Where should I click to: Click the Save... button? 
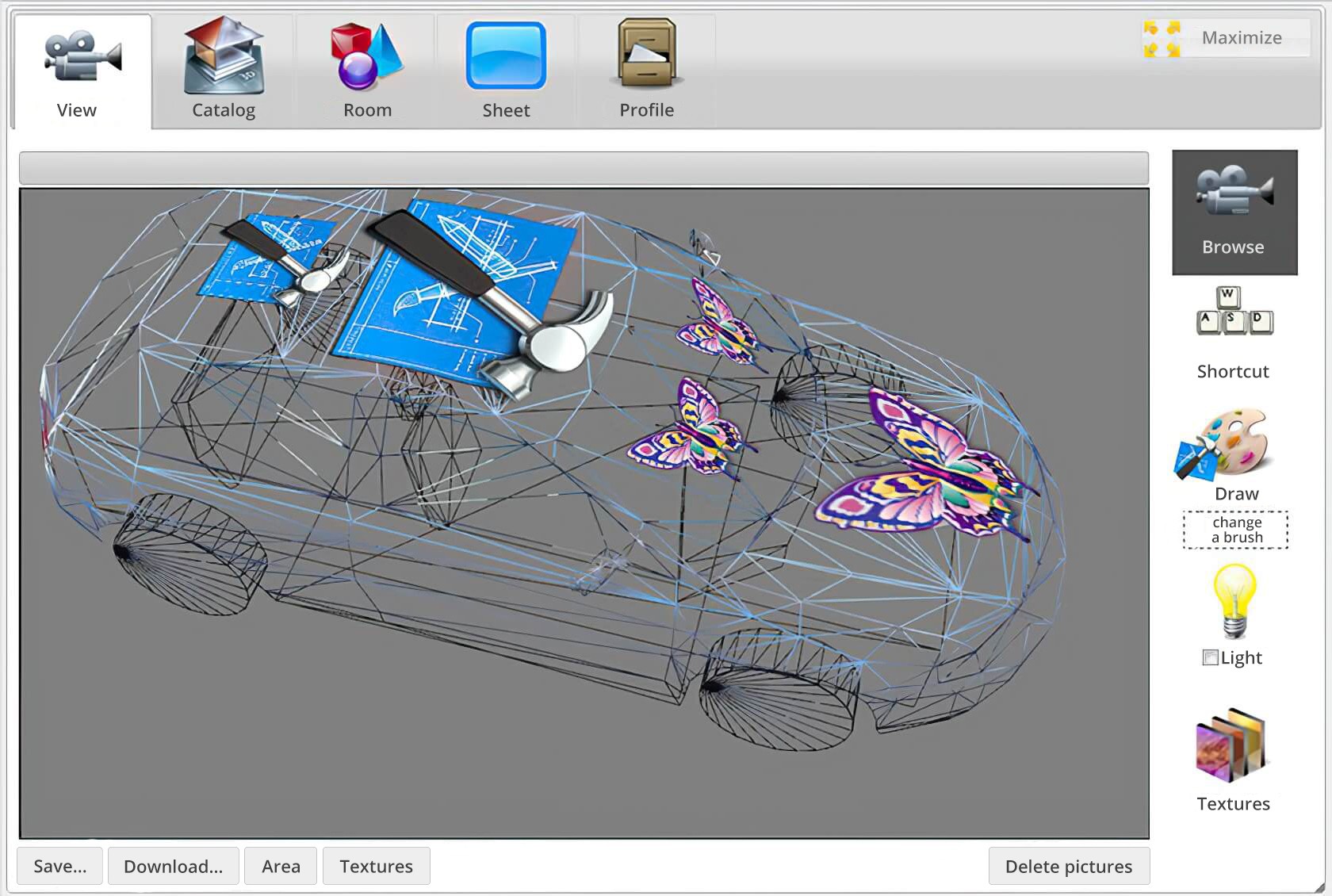pos(60,866)
